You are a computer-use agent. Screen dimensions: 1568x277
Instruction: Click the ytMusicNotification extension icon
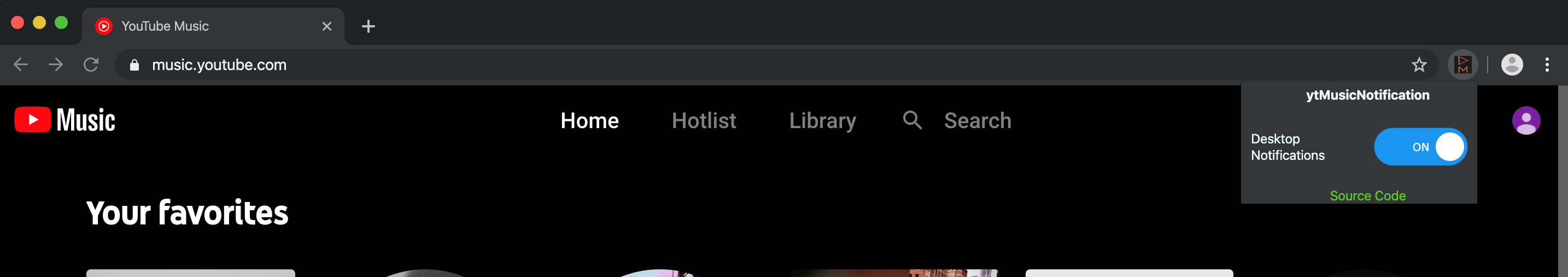click(x=1462, y=64)
